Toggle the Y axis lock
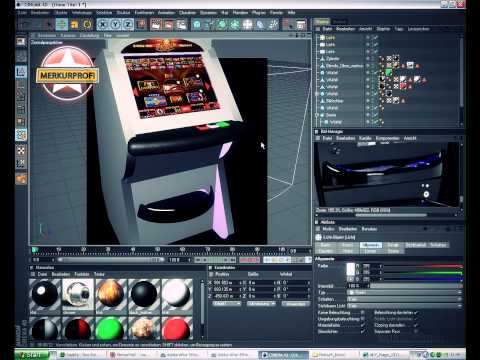Screen dimensions: 480x360 (115, 24)
